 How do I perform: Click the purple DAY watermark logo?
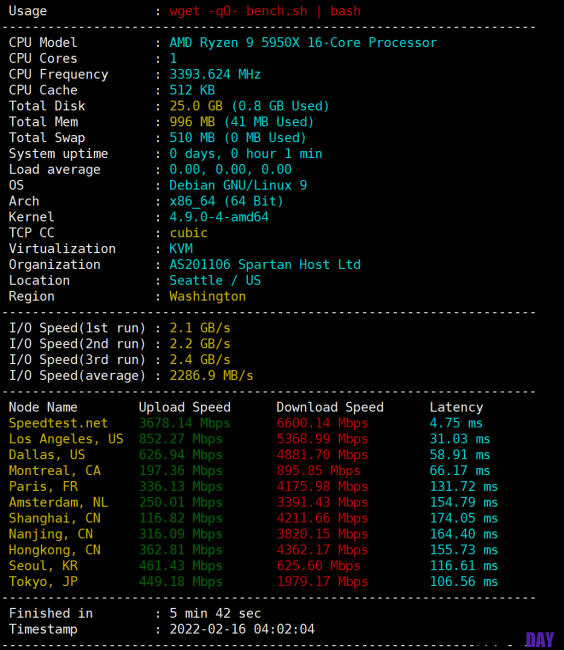pyautogui.click(x=540, y=640)
